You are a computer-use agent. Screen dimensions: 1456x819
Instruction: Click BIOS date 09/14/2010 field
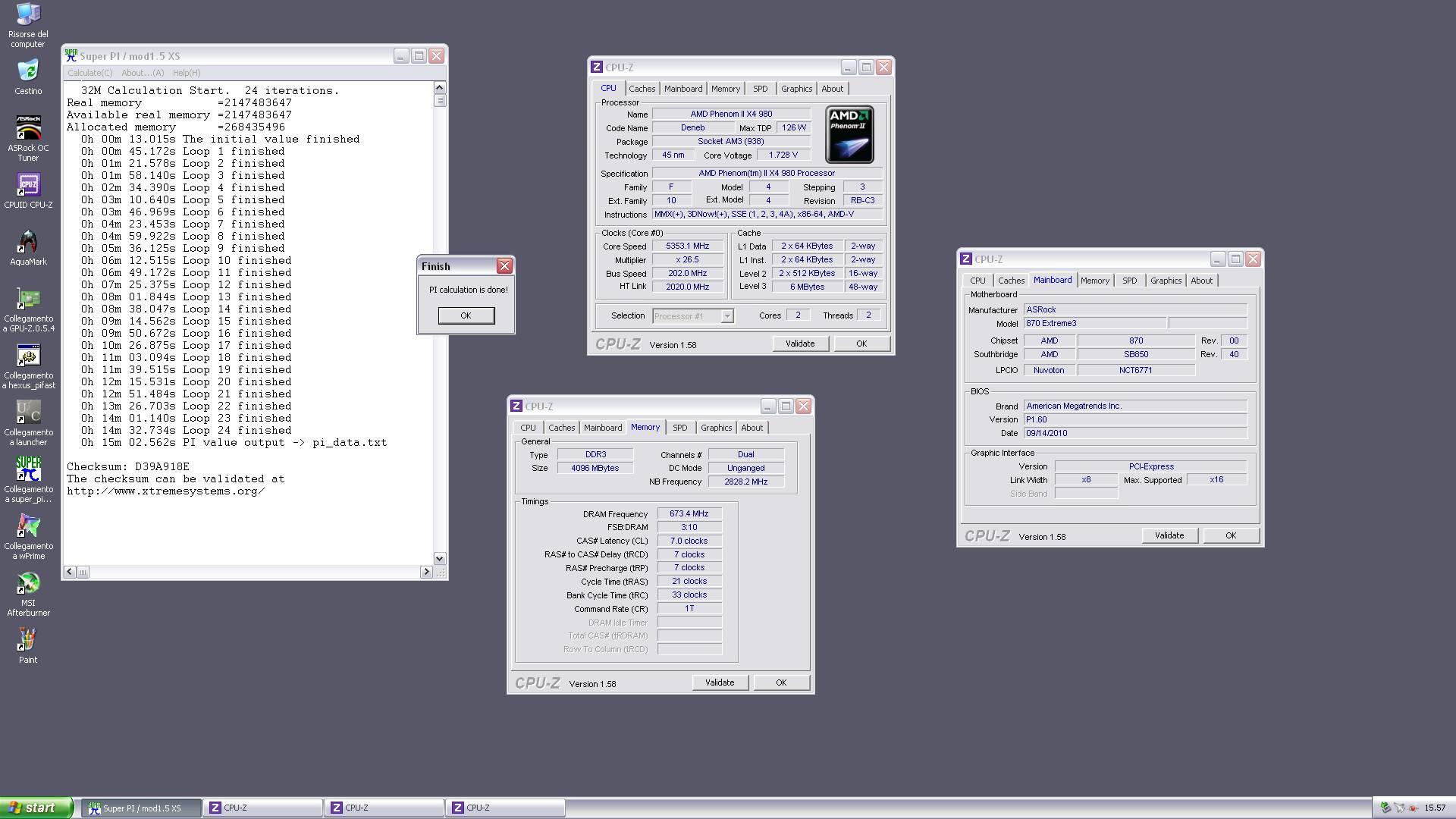1135,434
